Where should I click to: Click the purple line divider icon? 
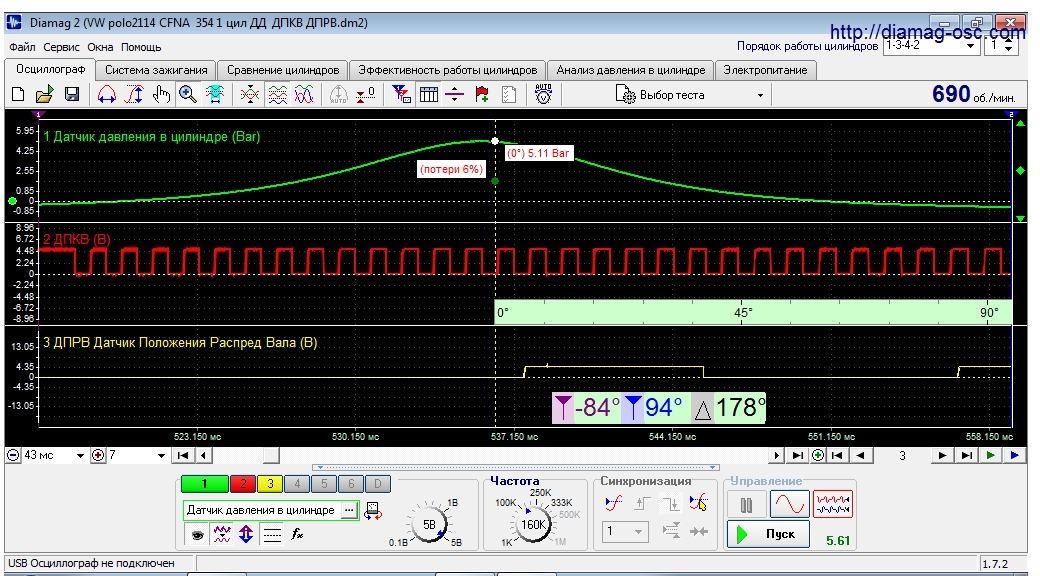[x=454, y=94]
